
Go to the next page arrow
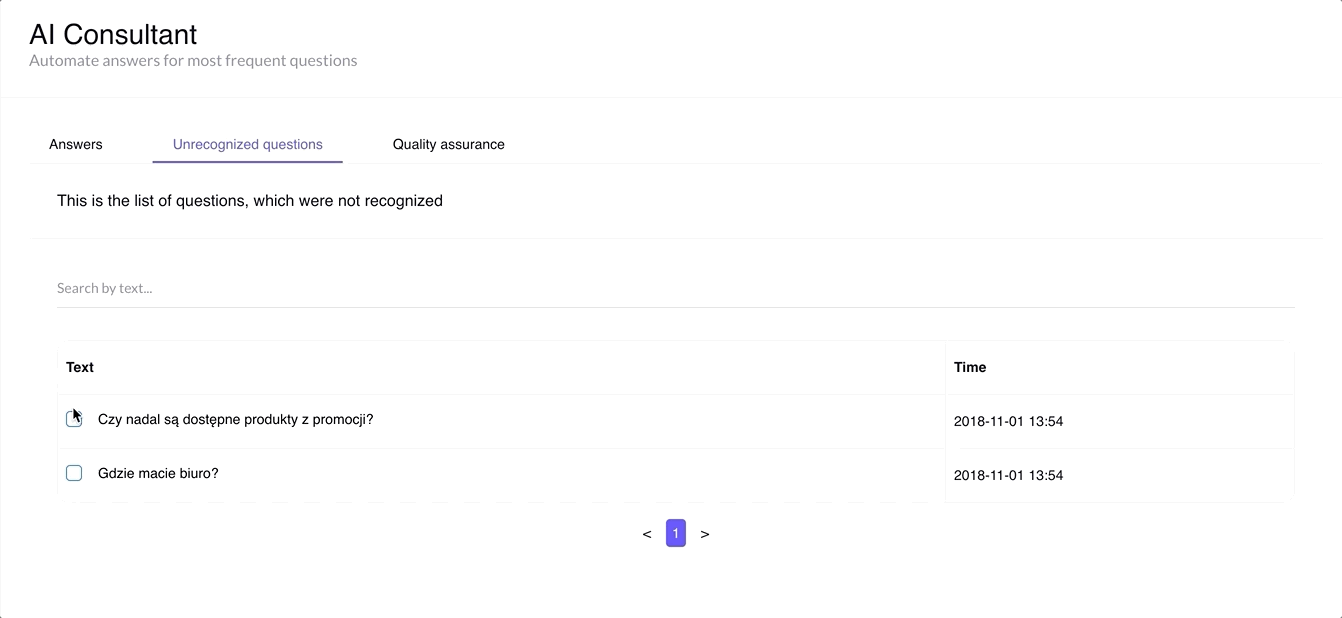(705, 534)
